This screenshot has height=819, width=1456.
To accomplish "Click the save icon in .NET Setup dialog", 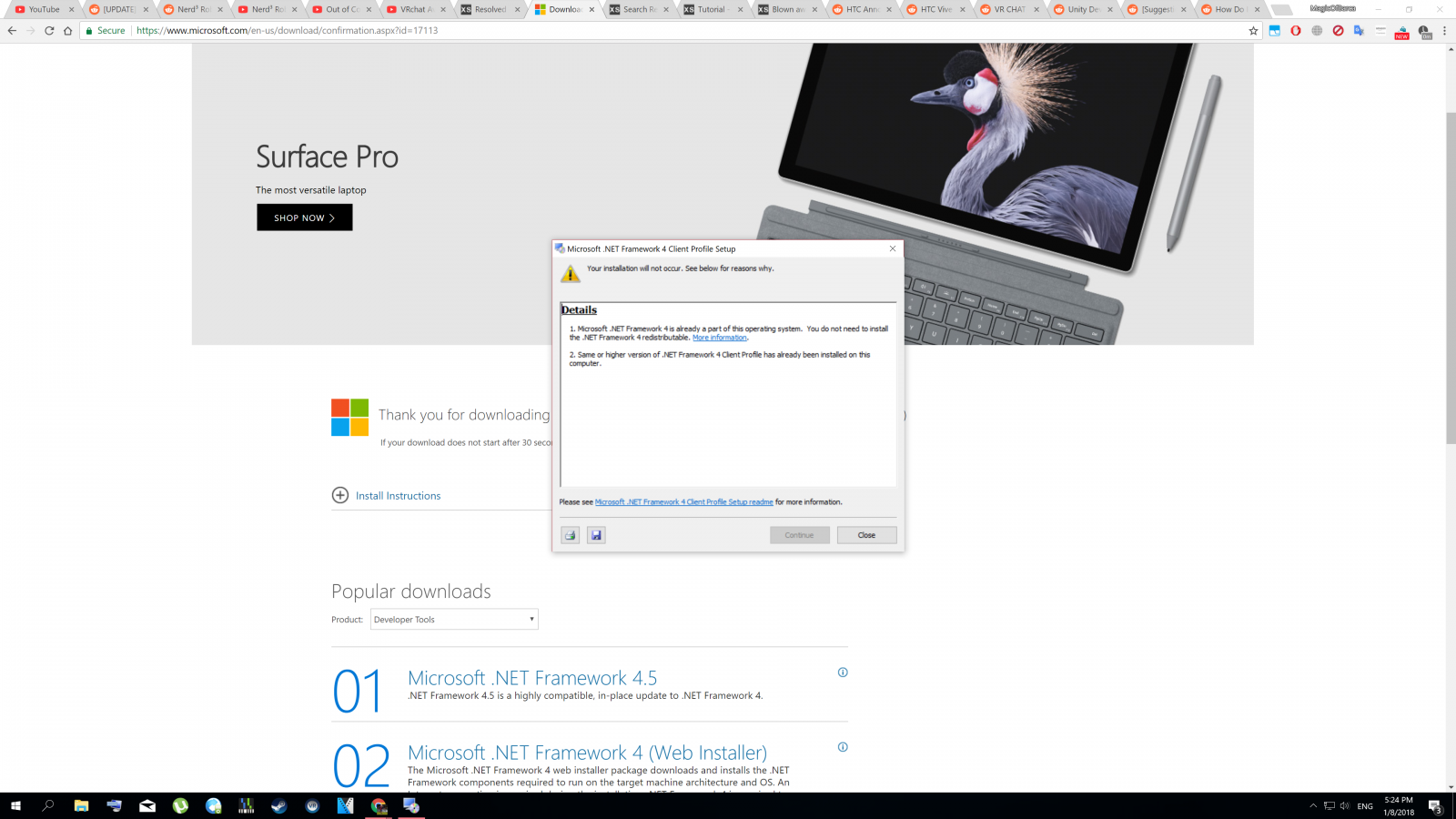I will pyautogui.click(x=596, y=535).
